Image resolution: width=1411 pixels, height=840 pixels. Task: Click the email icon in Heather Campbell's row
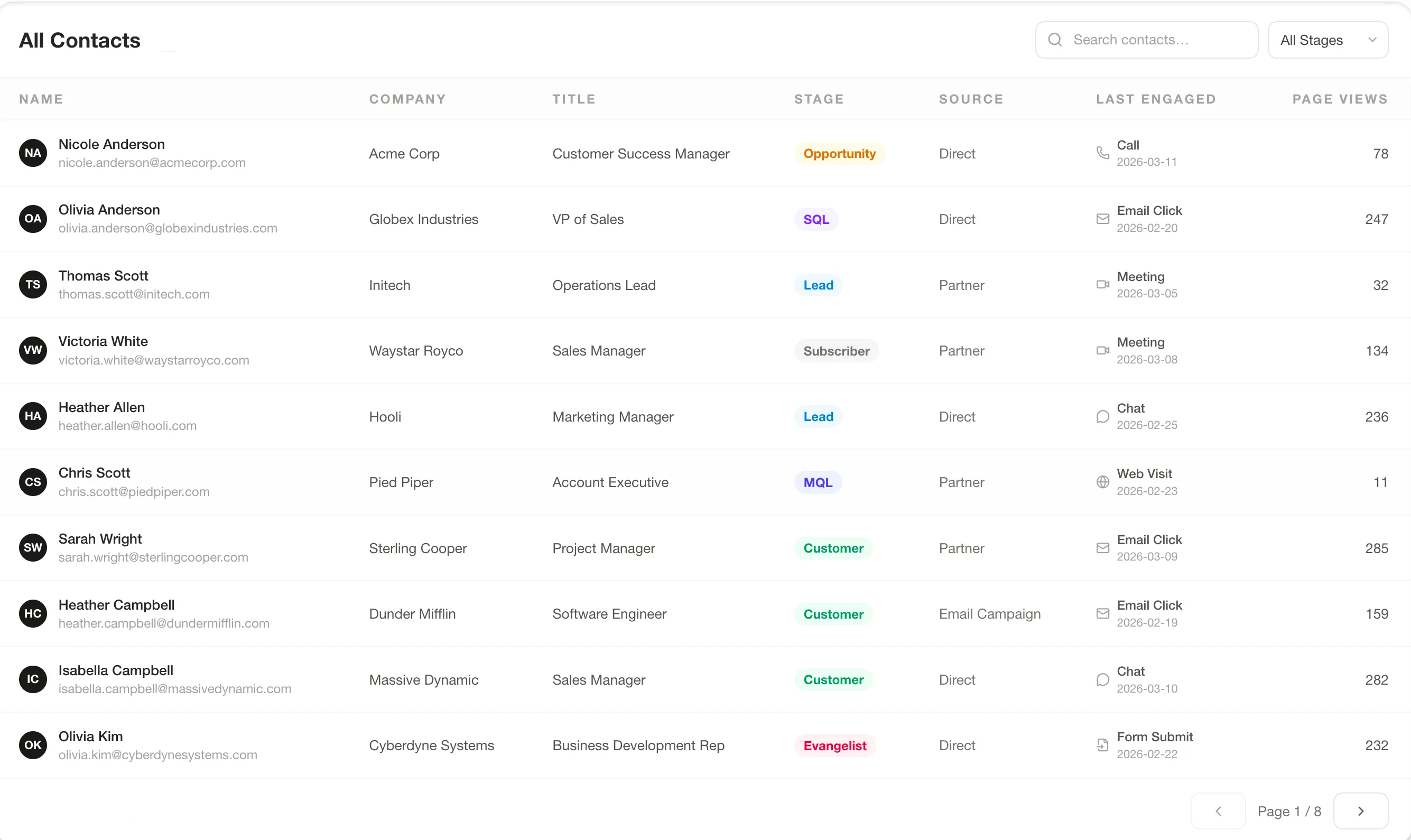click(x=1102, y=613)
